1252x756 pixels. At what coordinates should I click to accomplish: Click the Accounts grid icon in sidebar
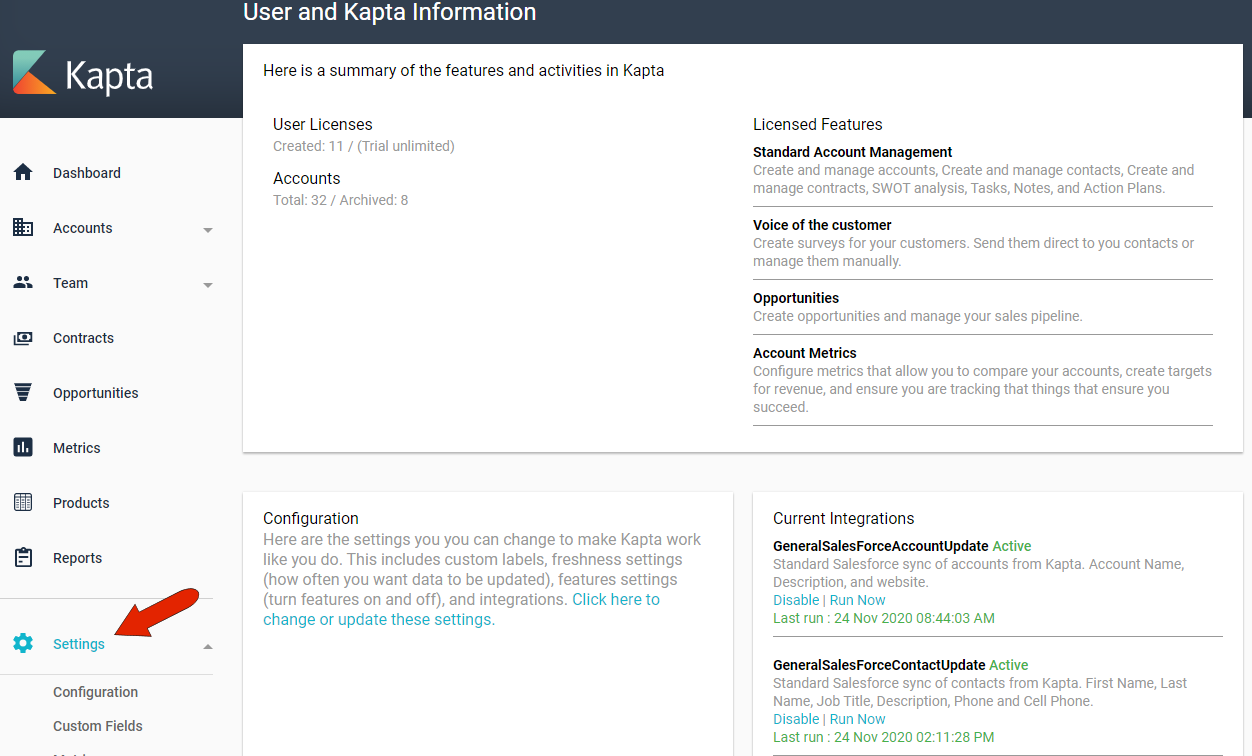point(23,227)
